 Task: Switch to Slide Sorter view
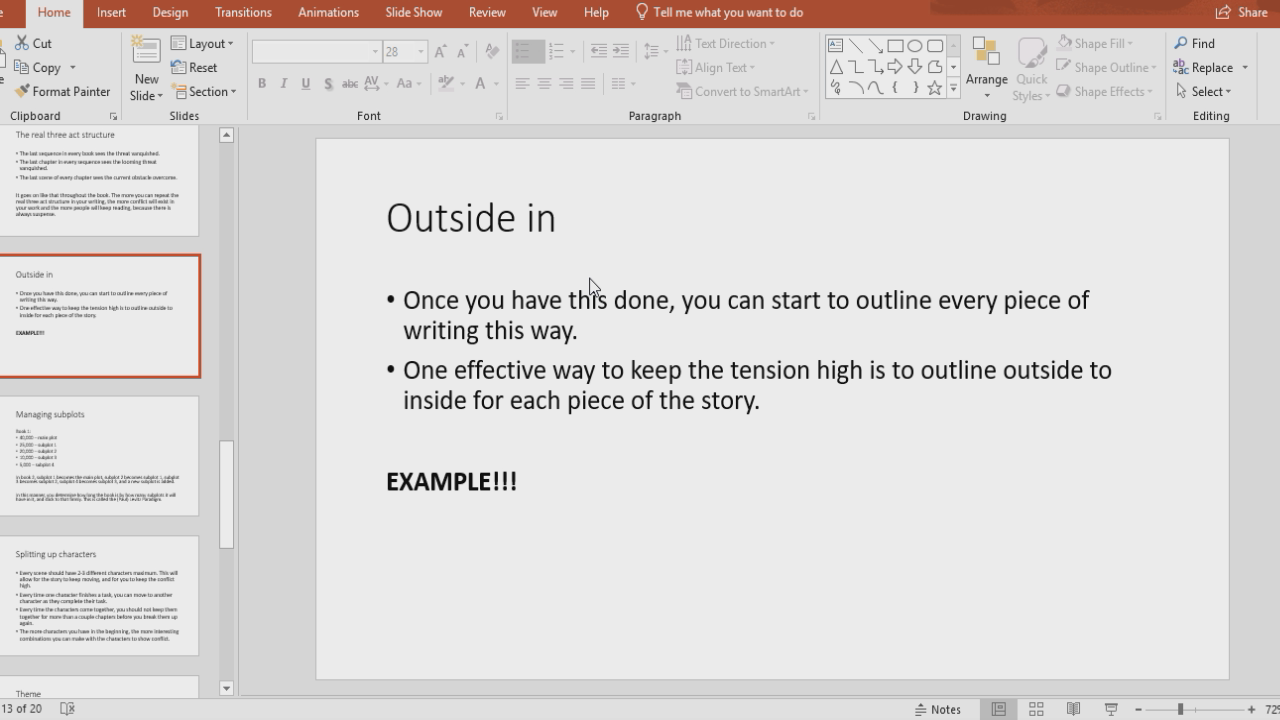(x=1035, y=708)
